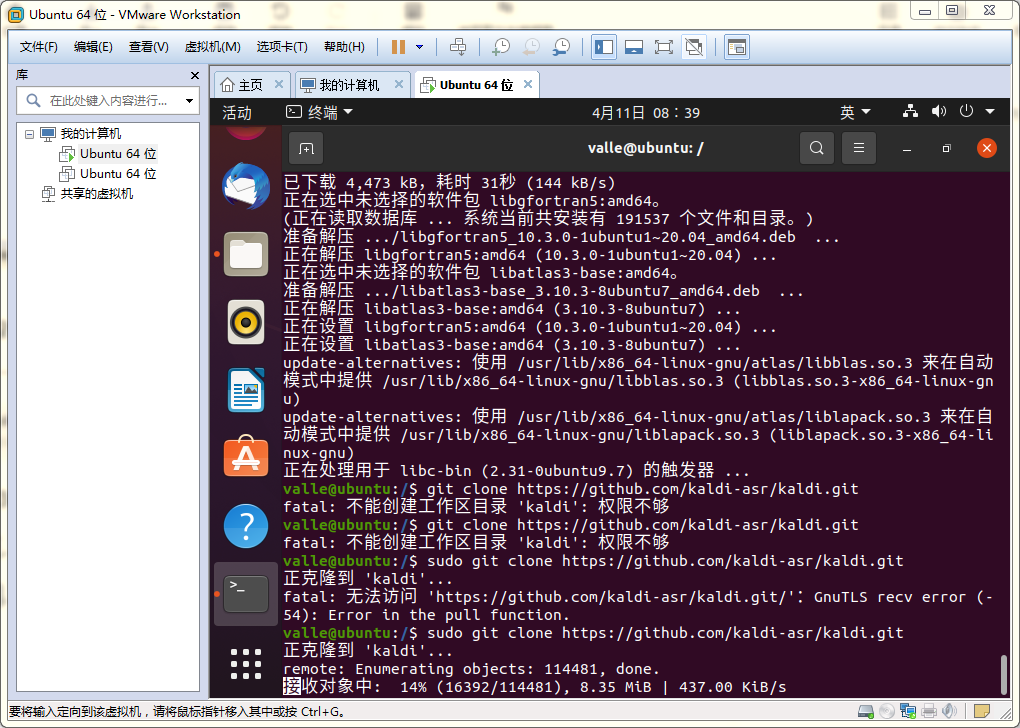Open terminal search with magnifier button

tap(816, 148)
